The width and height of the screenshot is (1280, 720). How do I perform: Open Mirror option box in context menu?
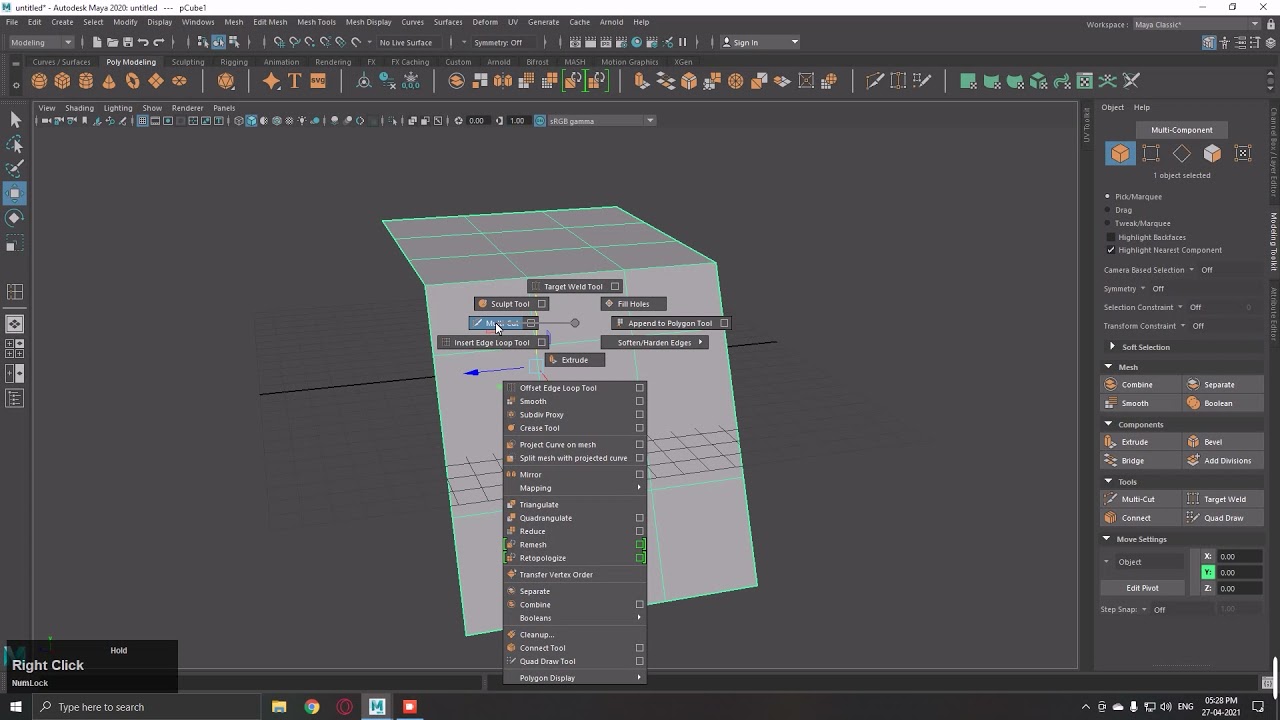(x=640, y=474)
